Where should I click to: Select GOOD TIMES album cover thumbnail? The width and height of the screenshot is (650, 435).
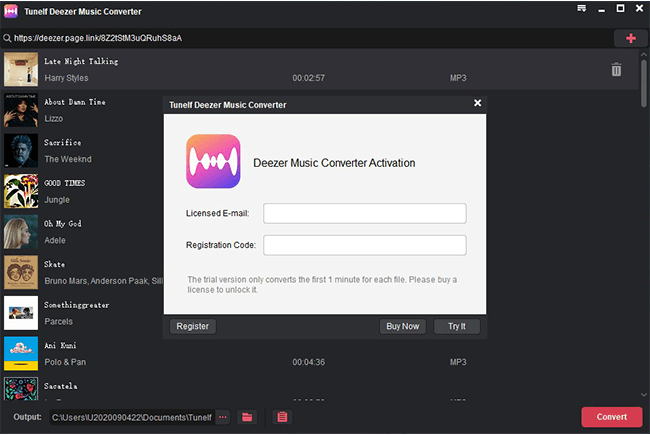pos(21,191)
